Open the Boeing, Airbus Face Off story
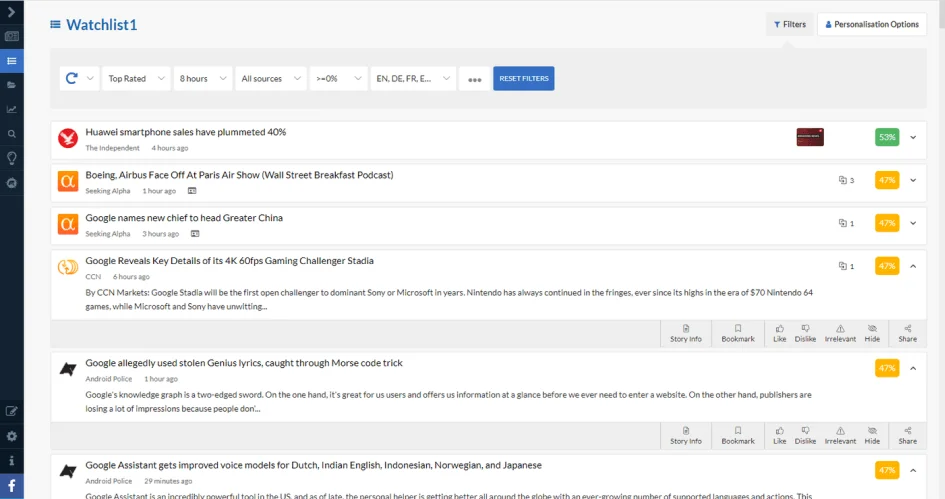Screen dimensions: 945x499 239,175
